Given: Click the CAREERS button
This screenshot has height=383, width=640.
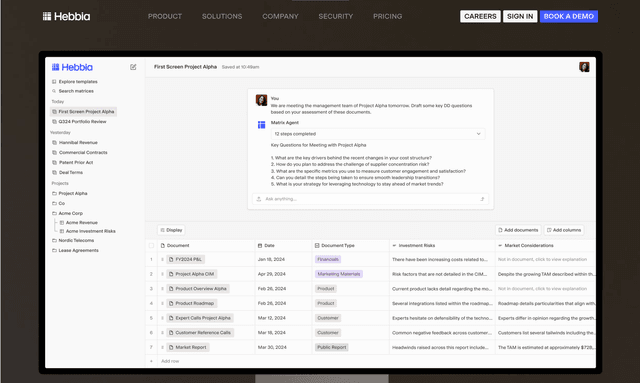Looking at the screenshot, I should pyautogui.click(x=480, y=16).
